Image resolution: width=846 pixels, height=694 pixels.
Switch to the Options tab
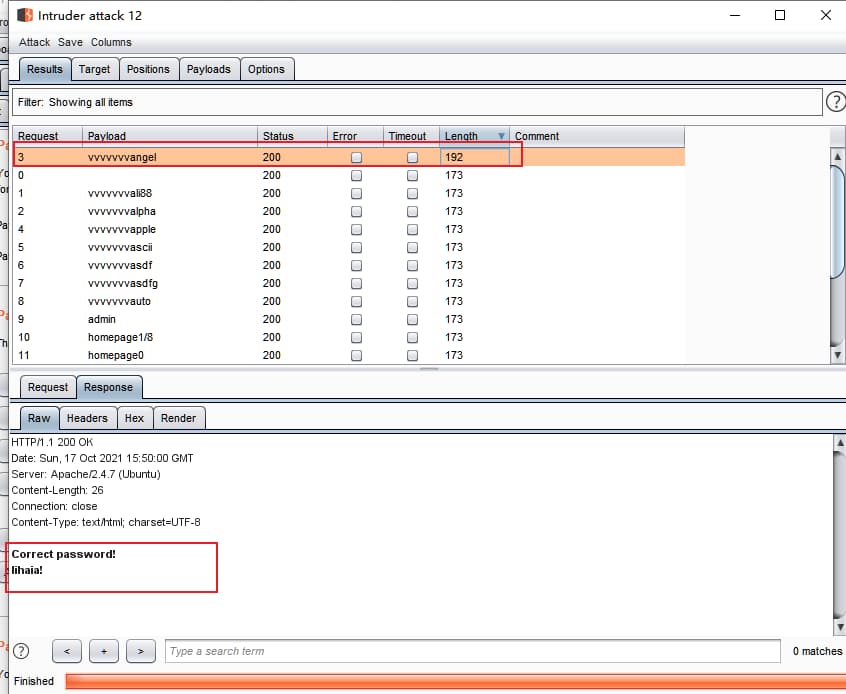[267, 69]
